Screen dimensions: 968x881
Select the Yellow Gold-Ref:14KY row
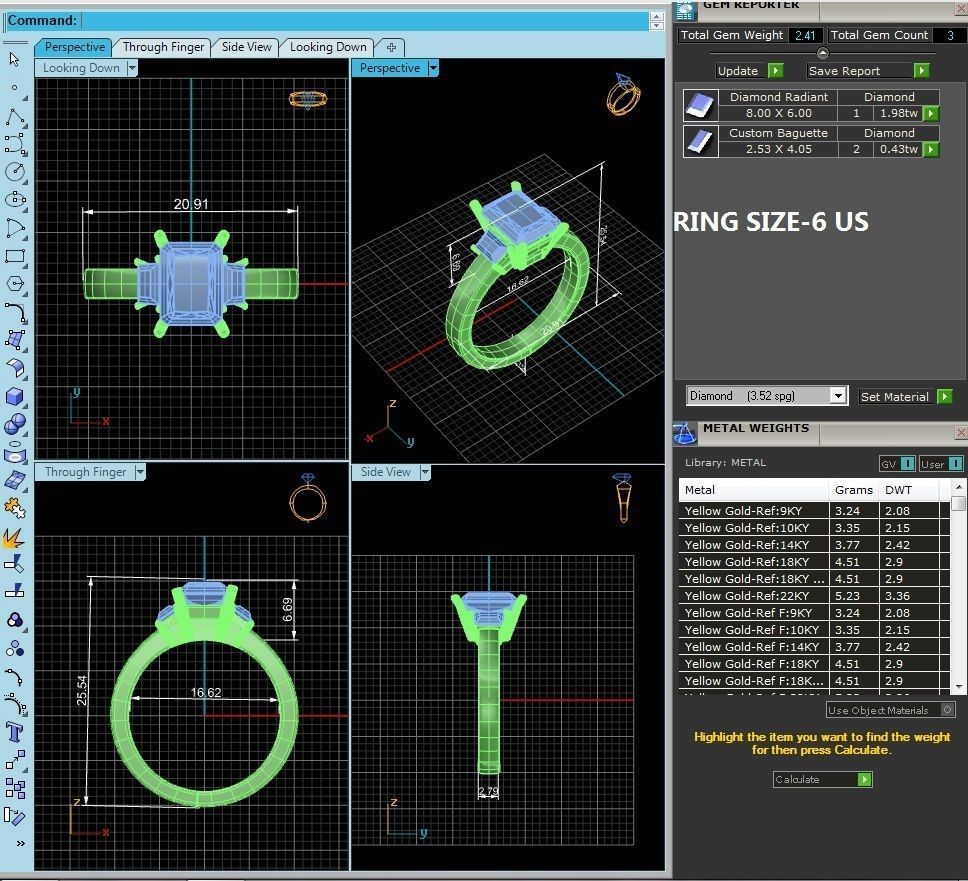pos(815,545)
